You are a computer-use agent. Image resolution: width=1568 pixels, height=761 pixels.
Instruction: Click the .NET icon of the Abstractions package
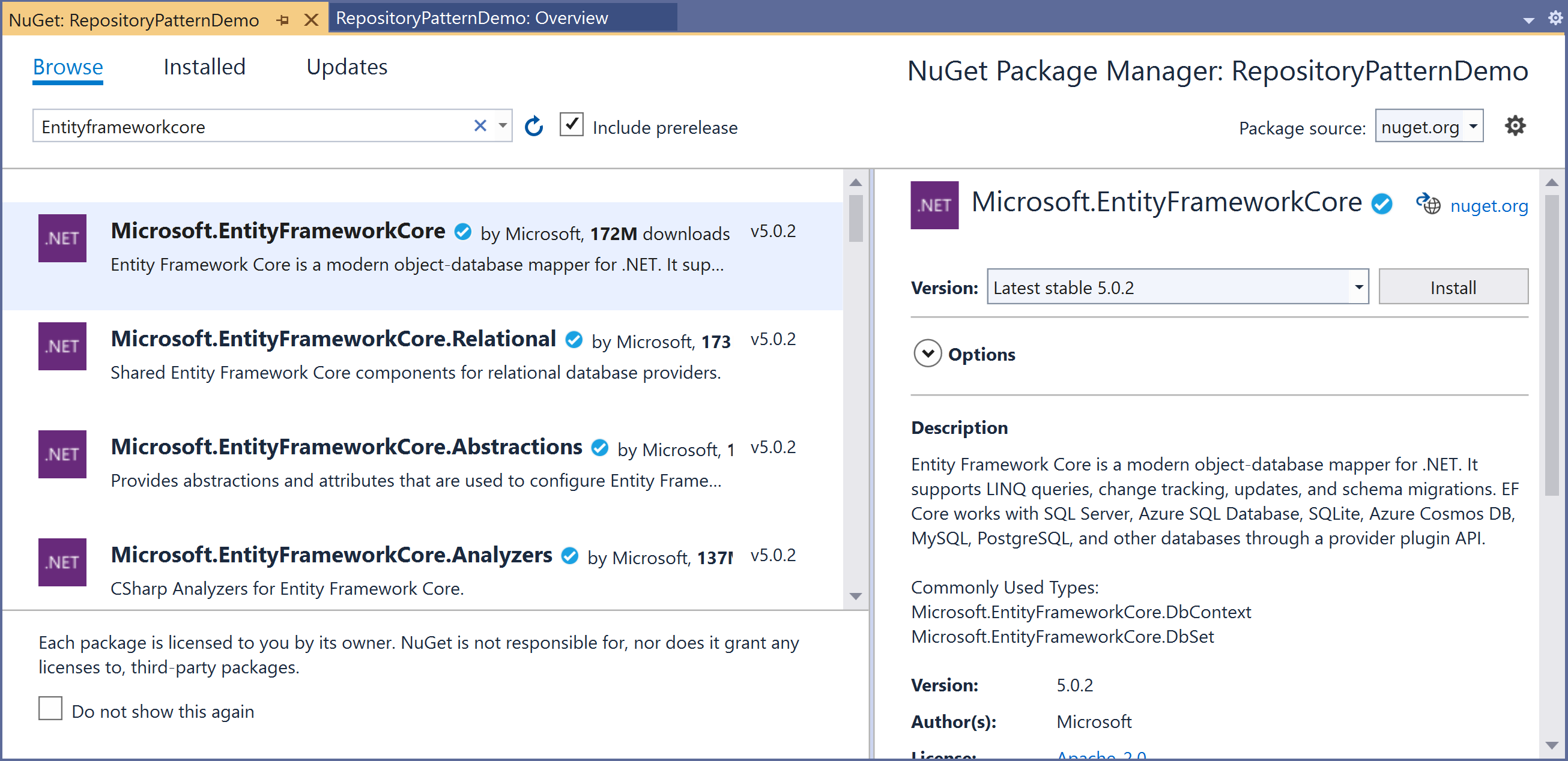[62, 454]
